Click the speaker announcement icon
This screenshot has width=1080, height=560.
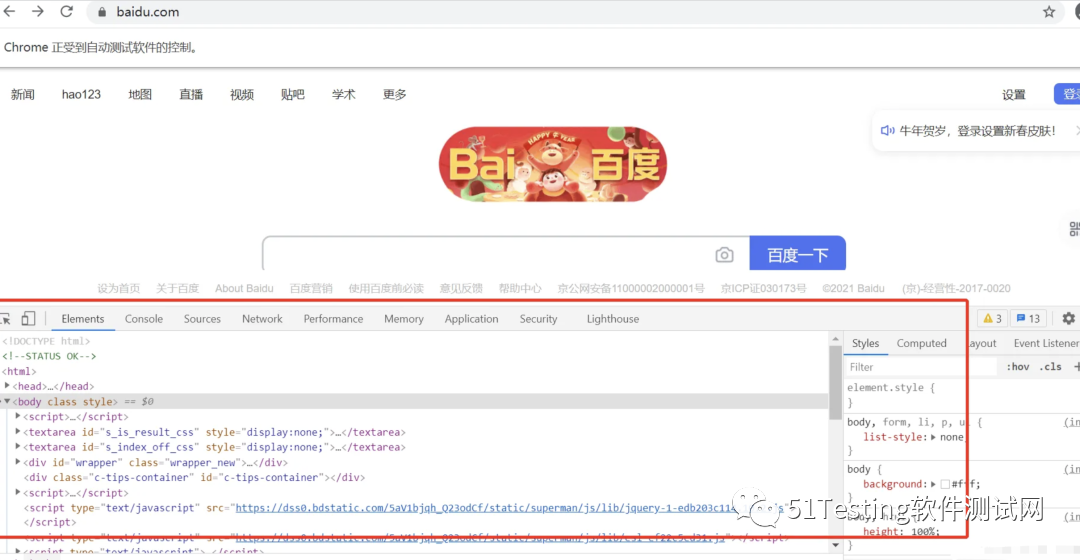[887, 130]
